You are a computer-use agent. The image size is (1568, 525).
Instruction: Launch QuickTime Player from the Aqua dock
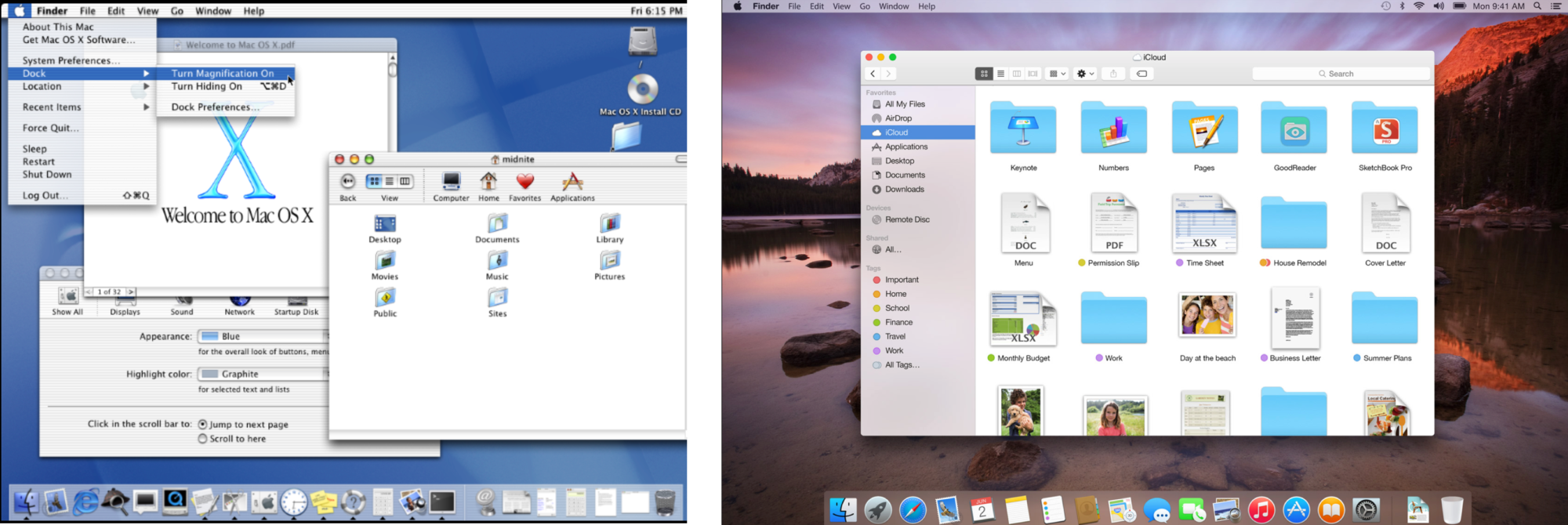pos(175,501)
